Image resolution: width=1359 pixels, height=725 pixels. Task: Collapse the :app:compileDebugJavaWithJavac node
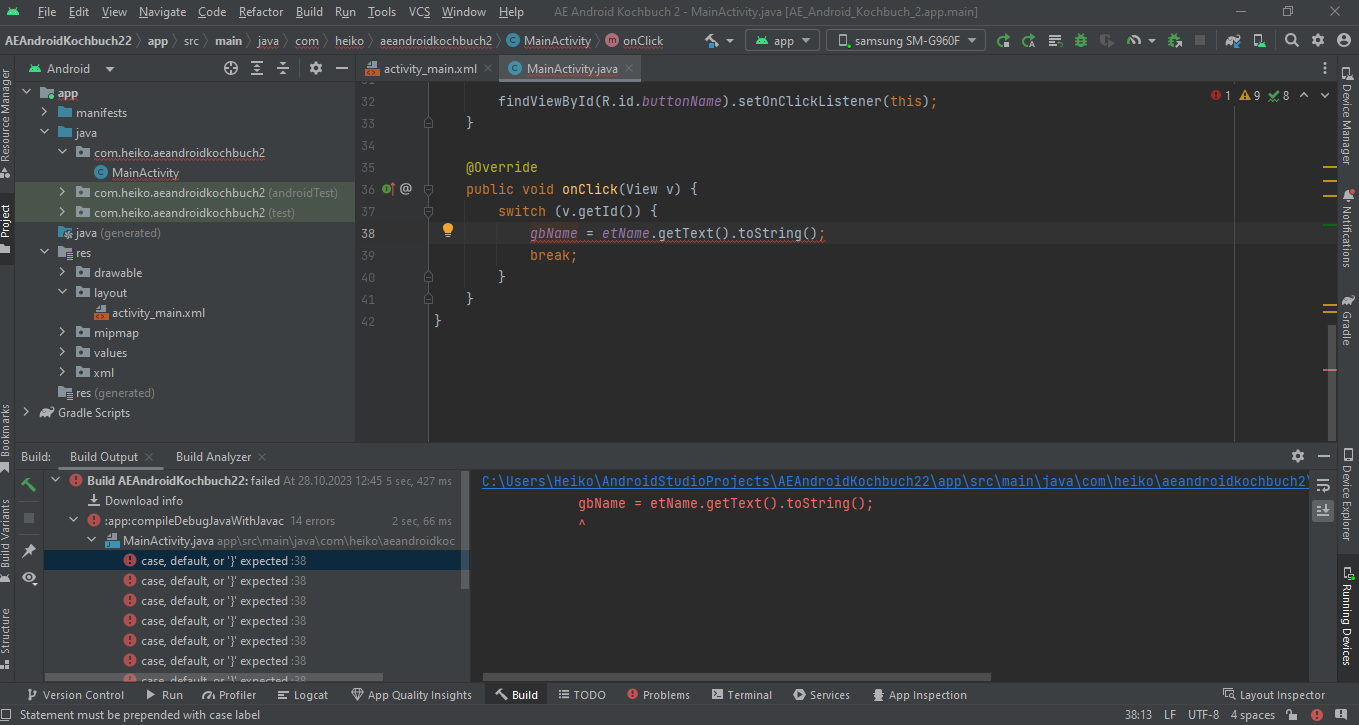click(x=74, y=521)
